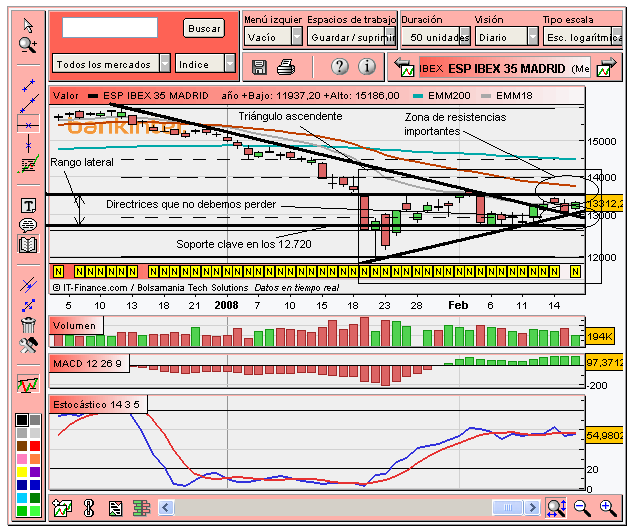Select the text T annotation tool
The height and width of the screenshot is (532, 631).
[x=28, y=206]
